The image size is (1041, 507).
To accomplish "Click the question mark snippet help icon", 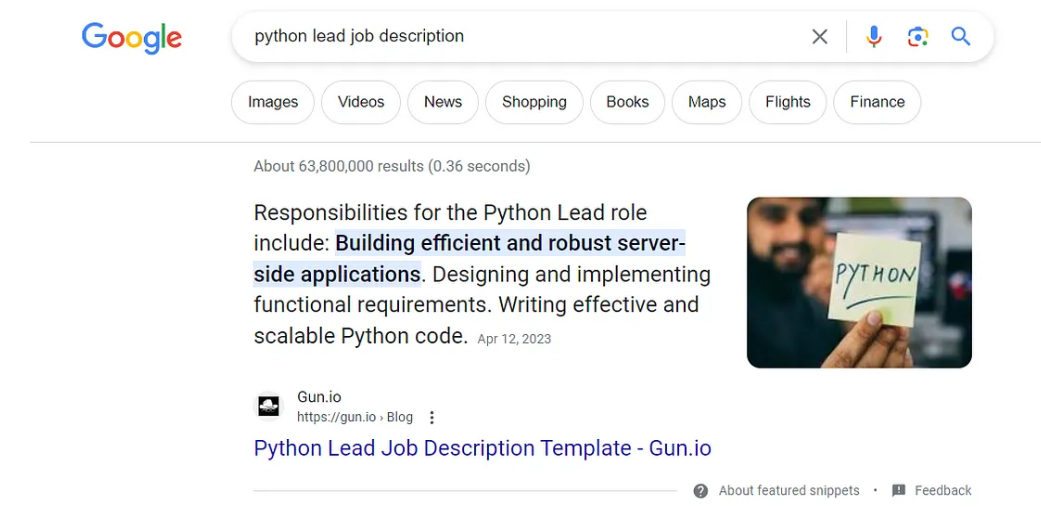I will click(x=700, y=490).
